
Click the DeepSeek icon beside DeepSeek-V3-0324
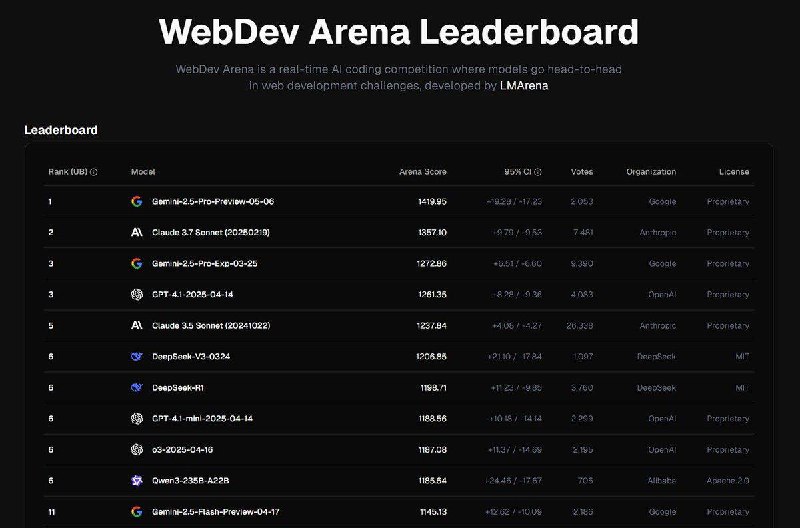(137, 356)
